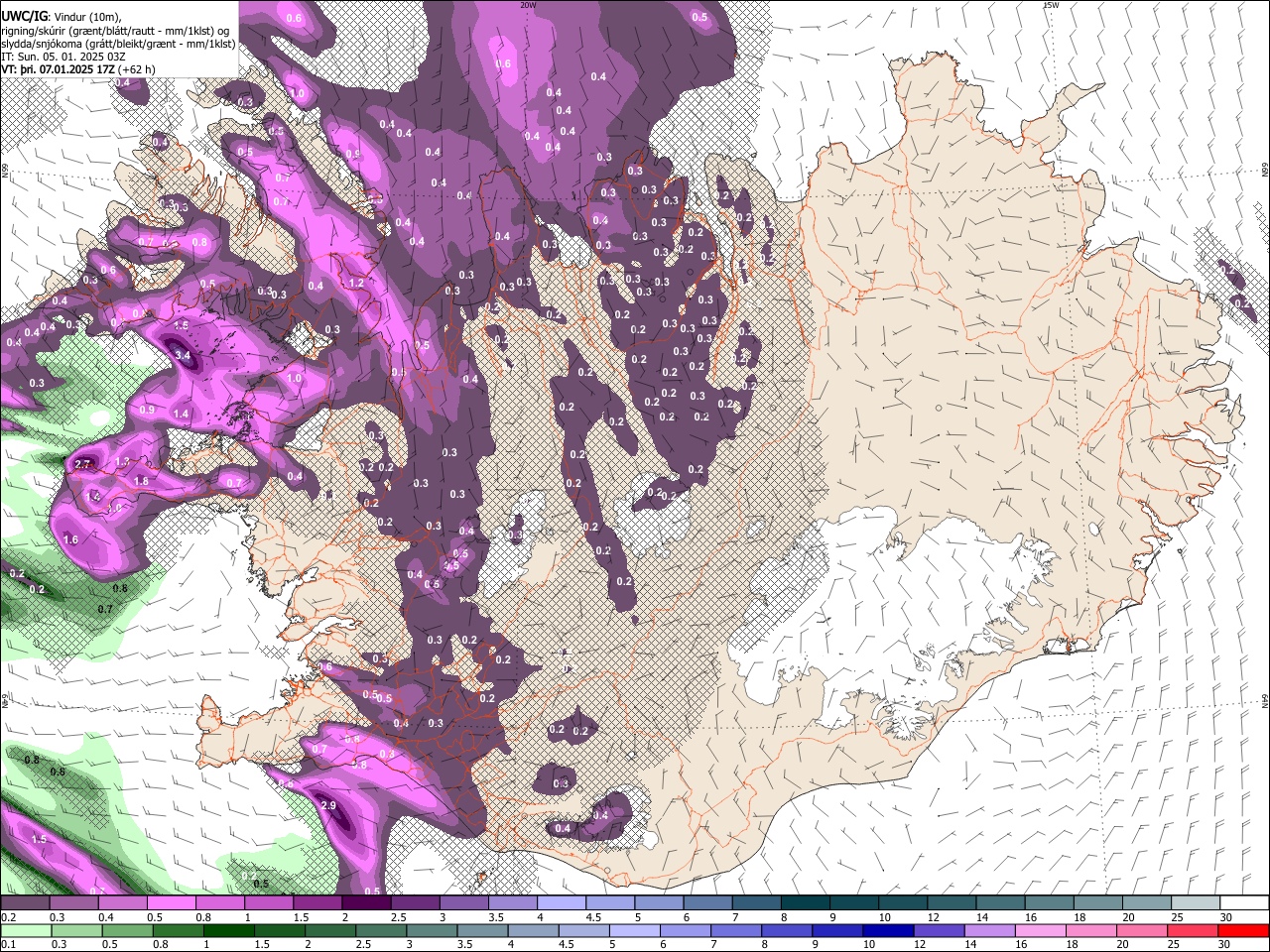This screenshot has height=952, width=1270.
Task: Click the upper legend swatch between 0.2 and 0.3
Action: [x=26, y=903]
